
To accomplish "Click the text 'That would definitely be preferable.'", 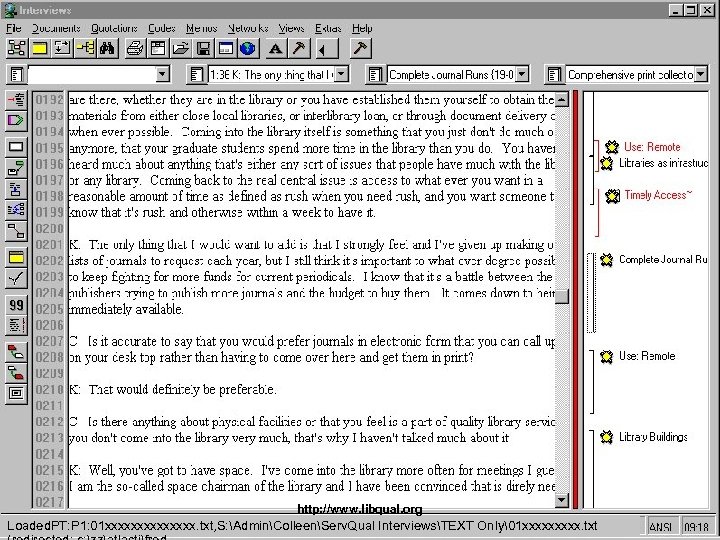I will pos(182,389).
